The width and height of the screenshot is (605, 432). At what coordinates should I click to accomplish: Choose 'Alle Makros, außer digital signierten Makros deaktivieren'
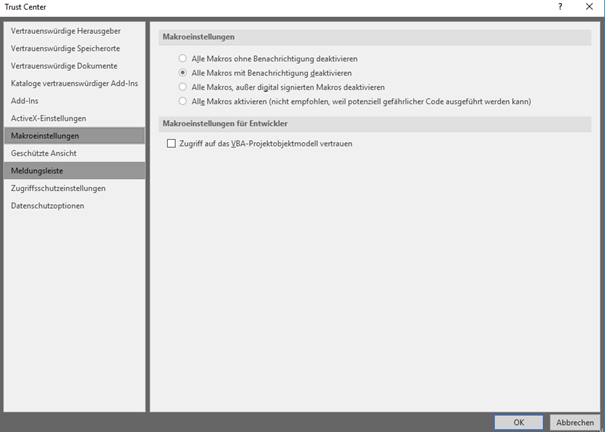(x=182, y=87)
